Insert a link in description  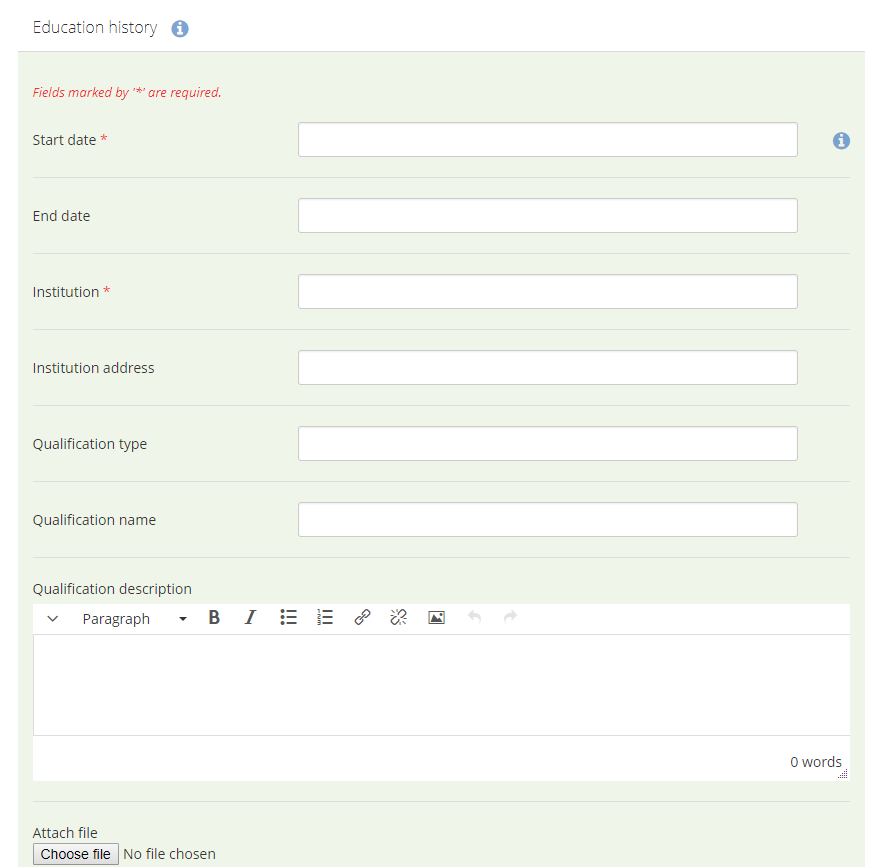(x=362, y=618)
